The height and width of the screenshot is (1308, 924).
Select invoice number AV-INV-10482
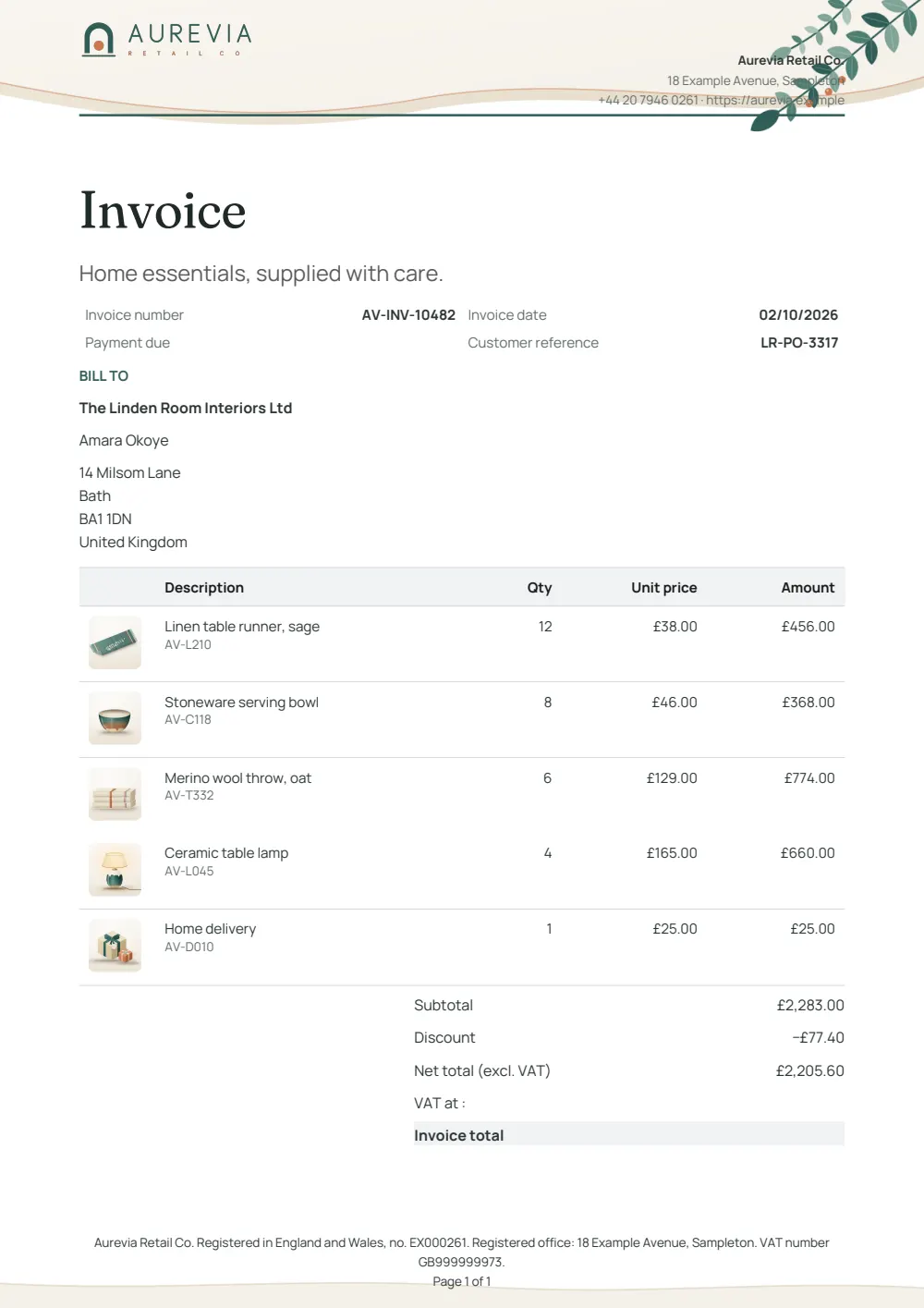click(408, 315)
